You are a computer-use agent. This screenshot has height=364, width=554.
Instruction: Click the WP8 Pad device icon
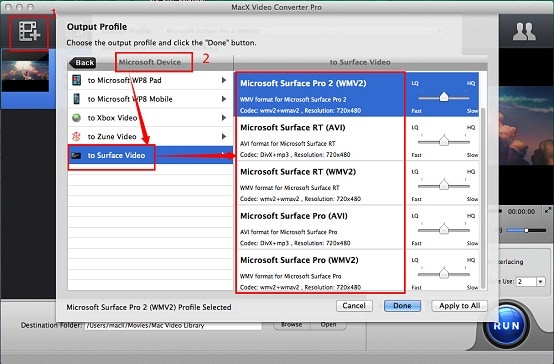(76, 80)
